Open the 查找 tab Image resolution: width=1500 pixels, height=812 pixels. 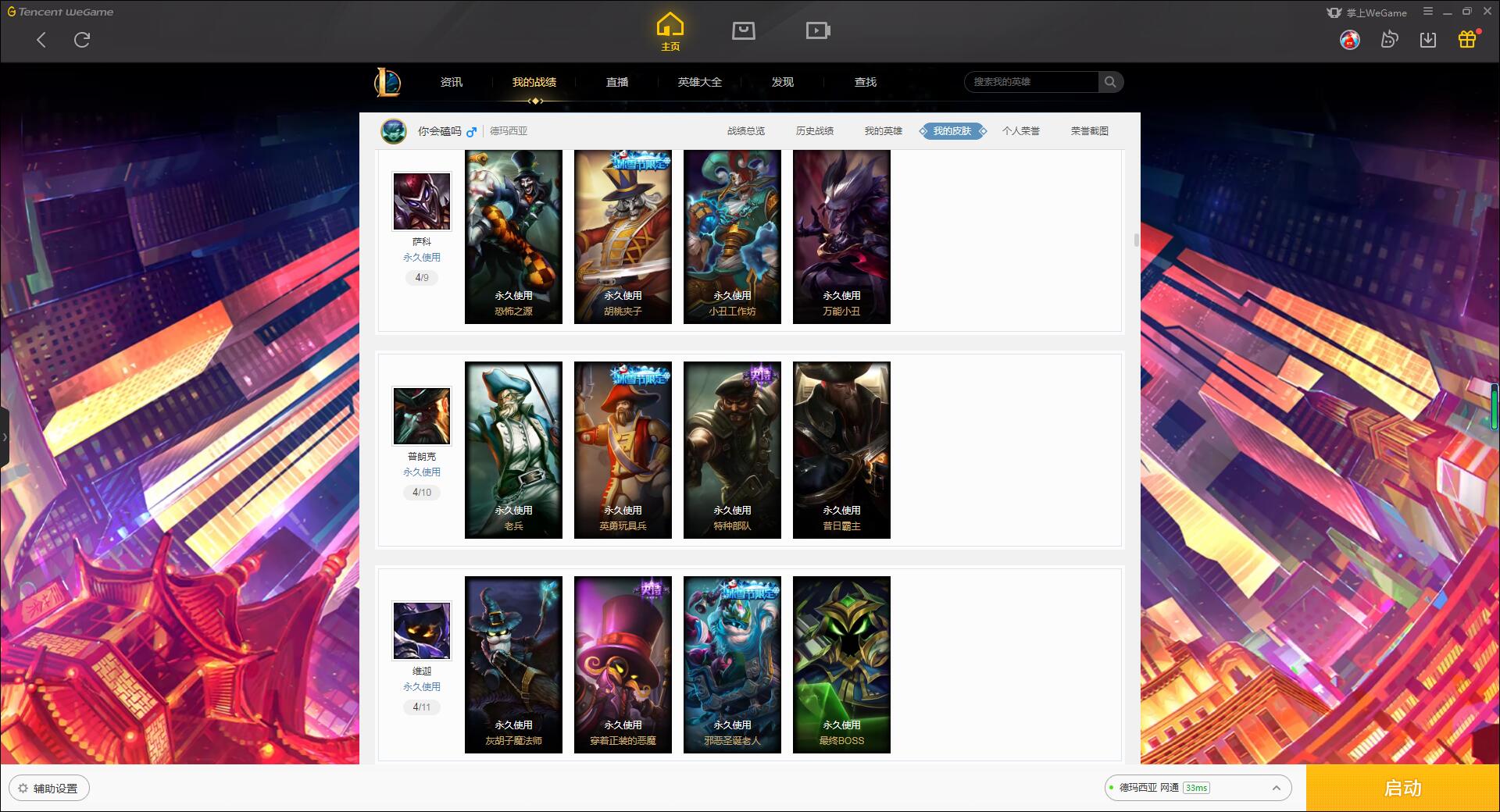point(866,82)
